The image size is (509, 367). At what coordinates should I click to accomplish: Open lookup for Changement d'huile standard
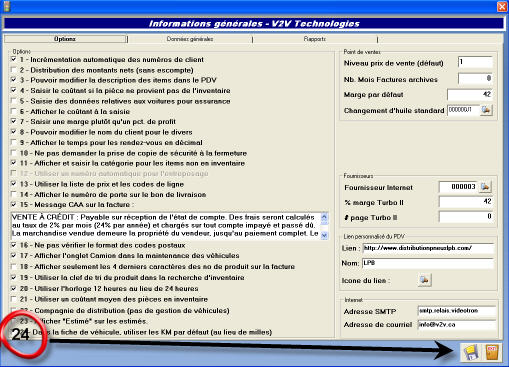[x=486, y=110]
